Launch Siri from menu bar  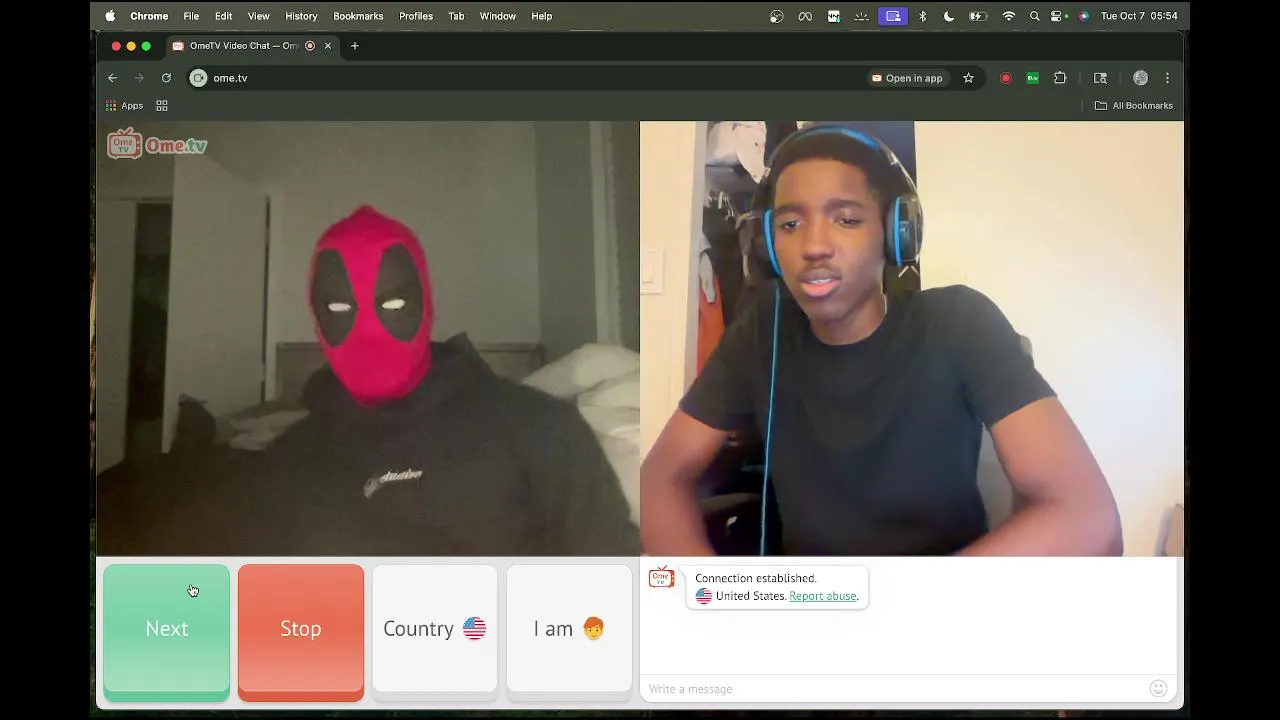[x=1084, y=16]
